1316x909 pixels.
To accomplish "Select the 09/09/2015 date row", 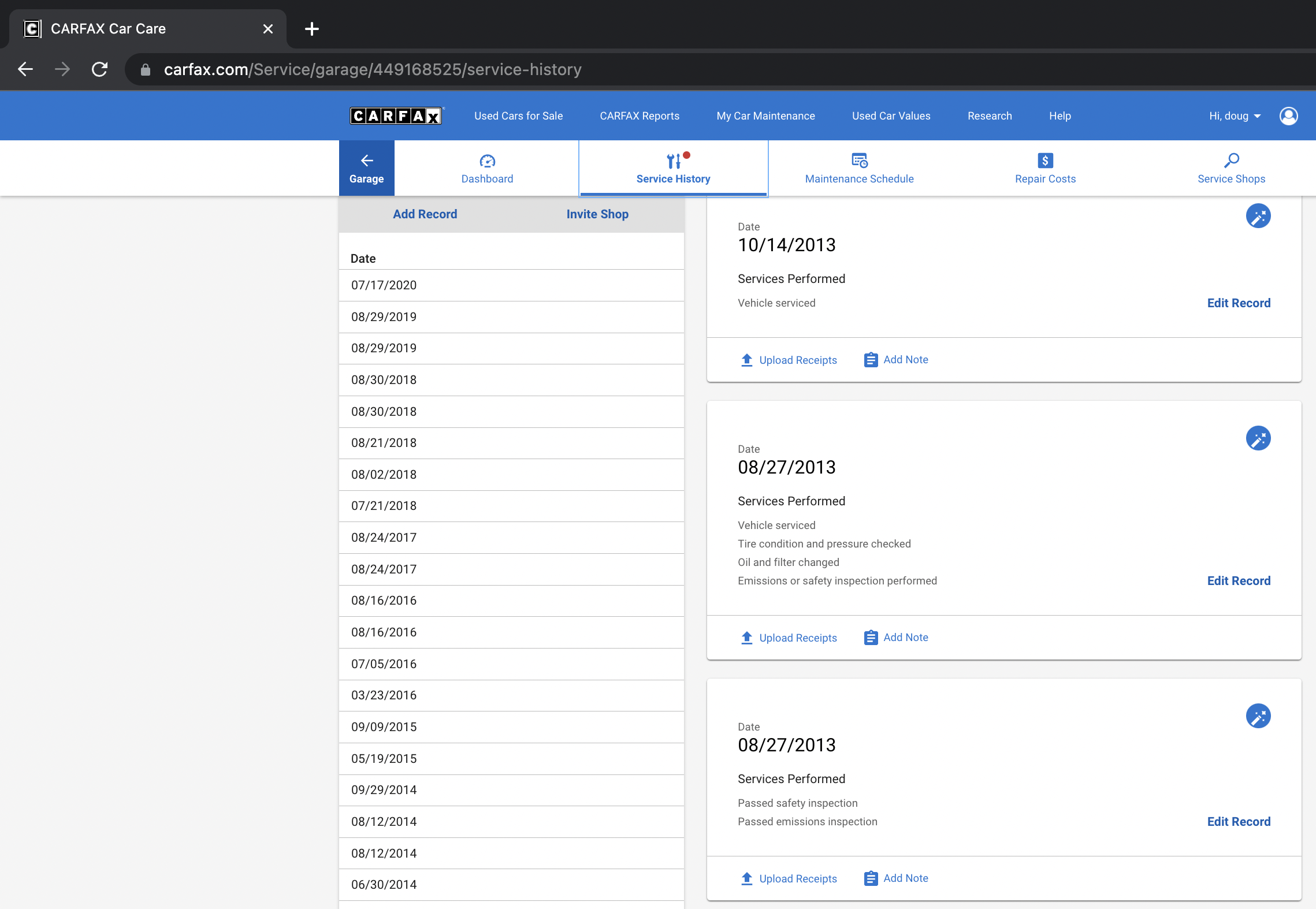I will click(x=511, y=727).
